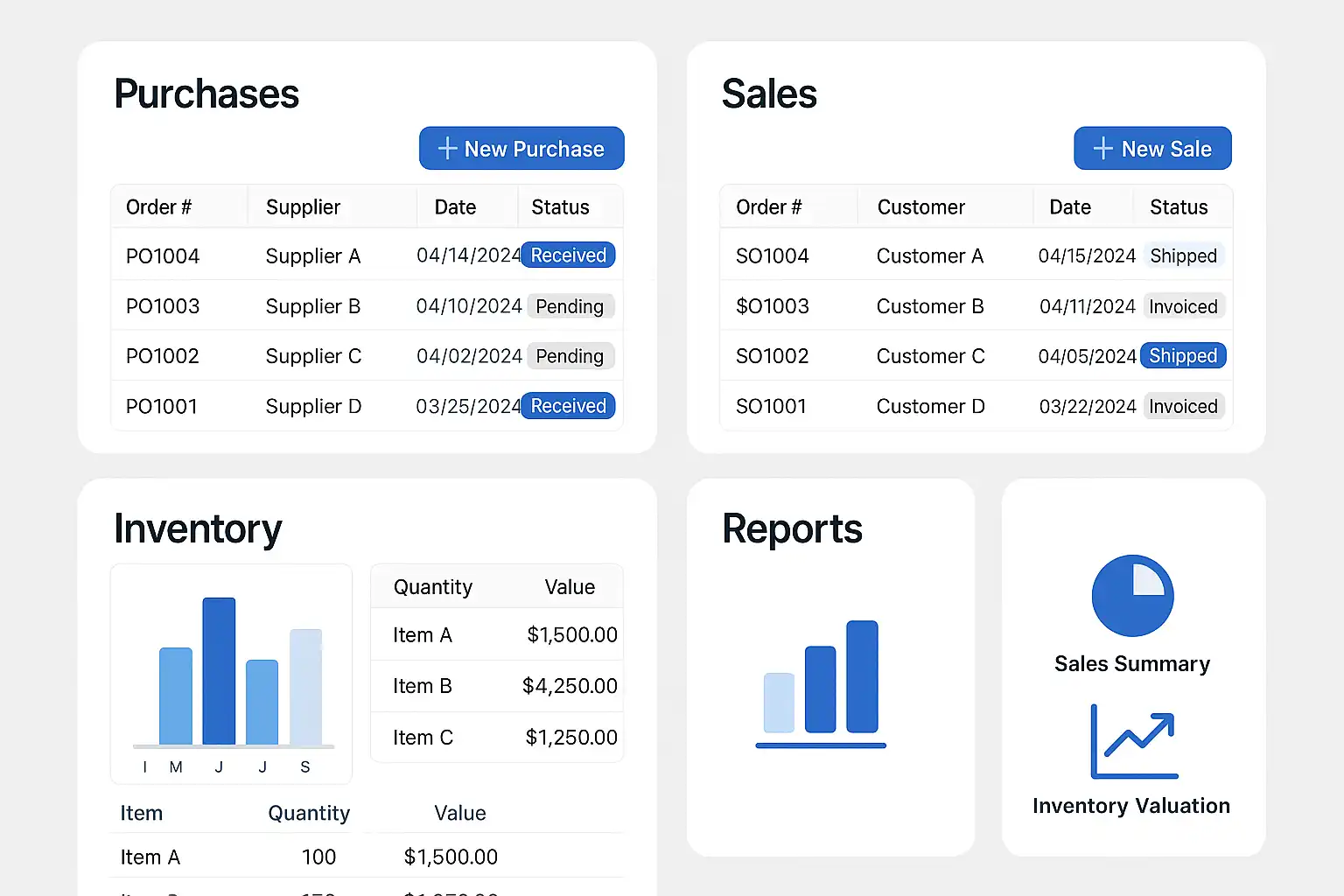The height and width of the screenshot is (896, 1344).
Task: Click the Sales Summary pie chart icon
Action: [1132, 596]
